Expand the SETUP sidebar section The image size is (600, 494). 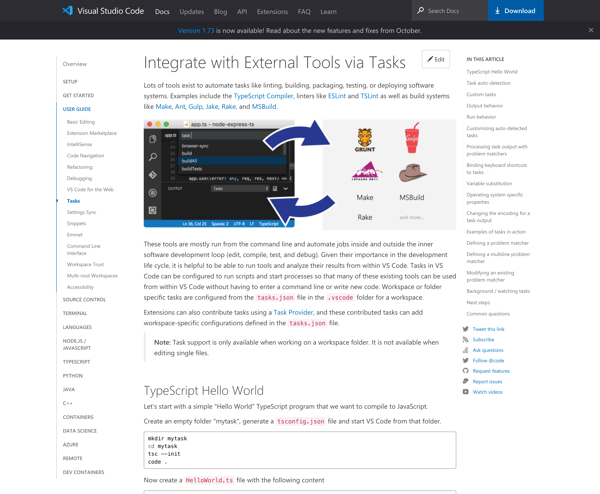(70, 82)
